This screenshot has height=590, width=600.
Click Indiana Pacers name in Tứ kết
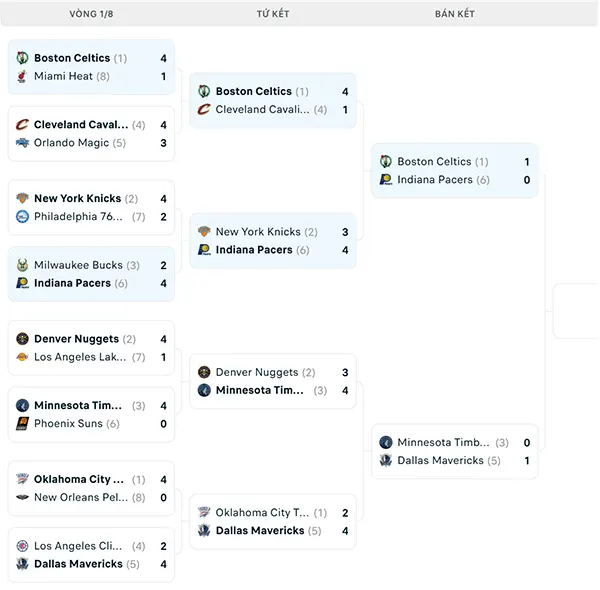pyautogui.click(x=254, y=250)
